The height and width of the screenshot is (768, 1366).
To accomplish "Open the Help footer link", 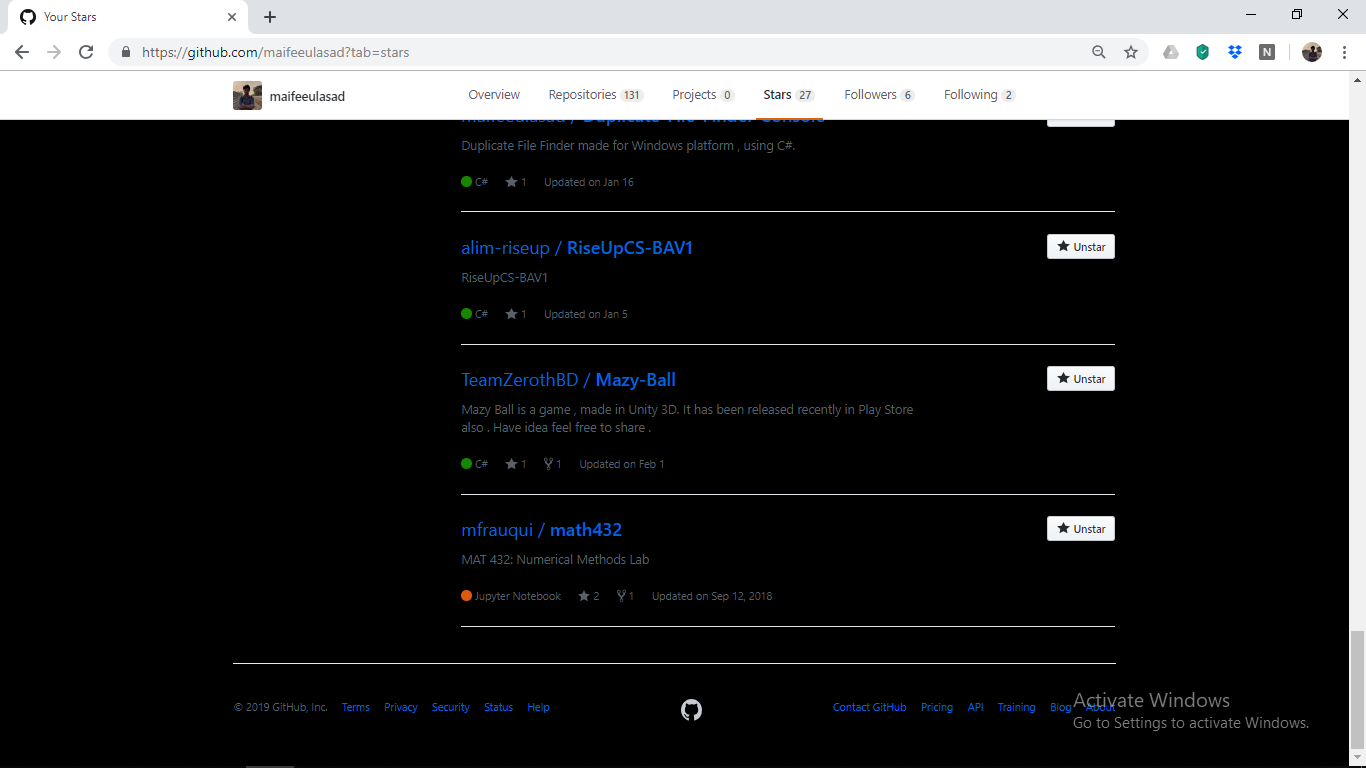I will point(538,707).
